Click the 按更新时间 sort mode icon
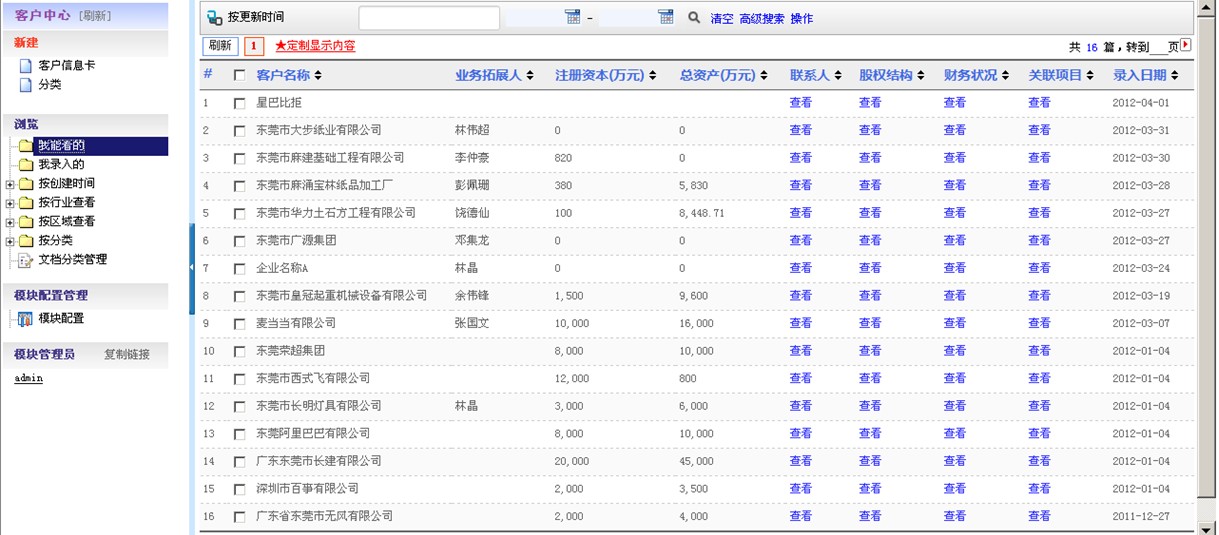This screenshot has width=1219, height=535. coord(215,18)
